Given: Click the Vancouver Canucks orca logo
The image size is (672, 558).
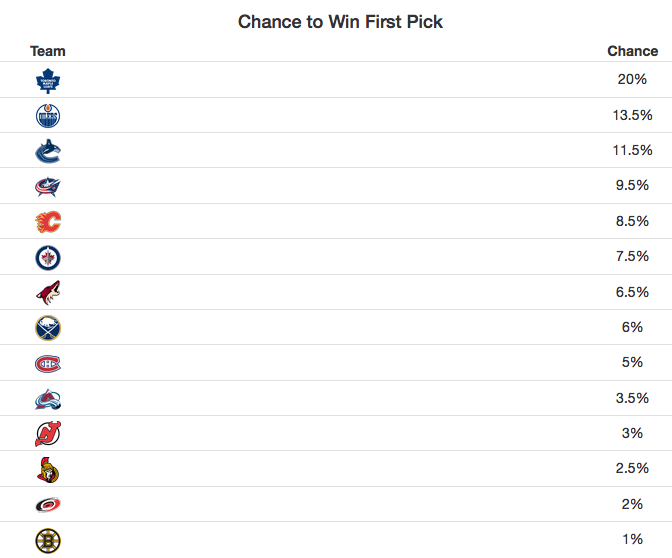Looking at the screenshot, I should click(48, 151).
